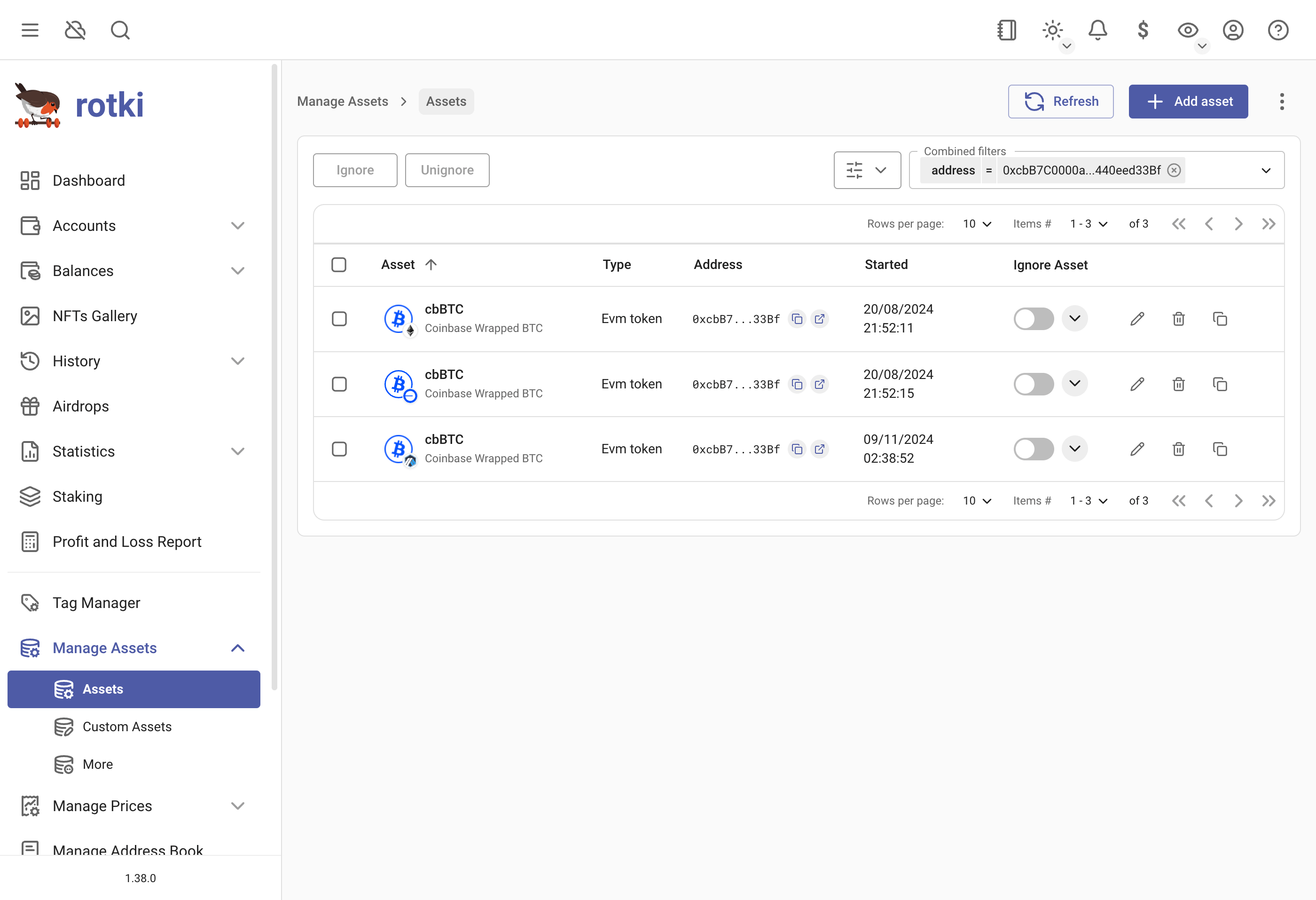Remove the address filter chip
The image size is (1316, 900).
tap(1175, 171)
